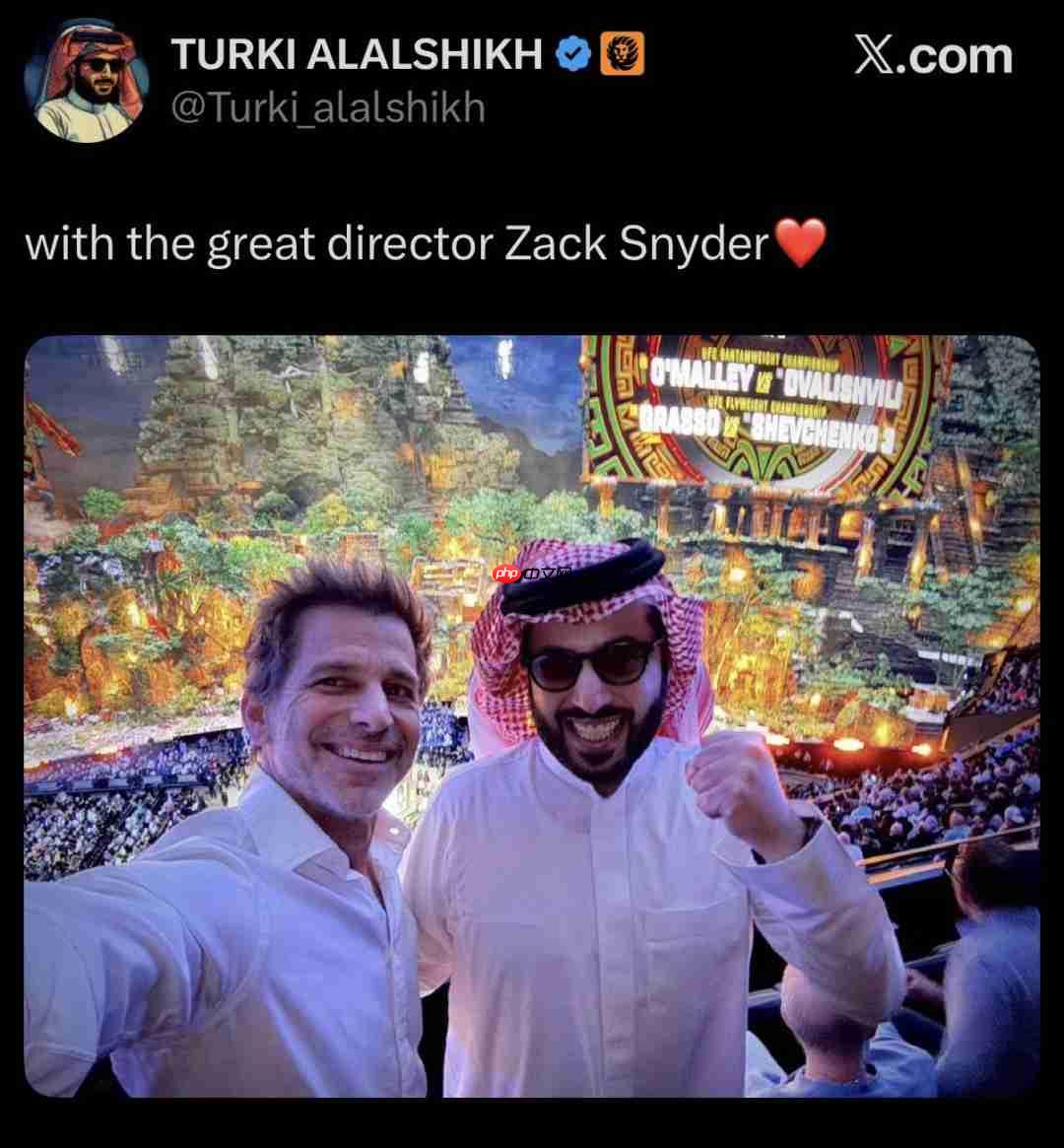Click the blue verified checkmark badge
1064x1148 pixels.
tap(573, 54)
